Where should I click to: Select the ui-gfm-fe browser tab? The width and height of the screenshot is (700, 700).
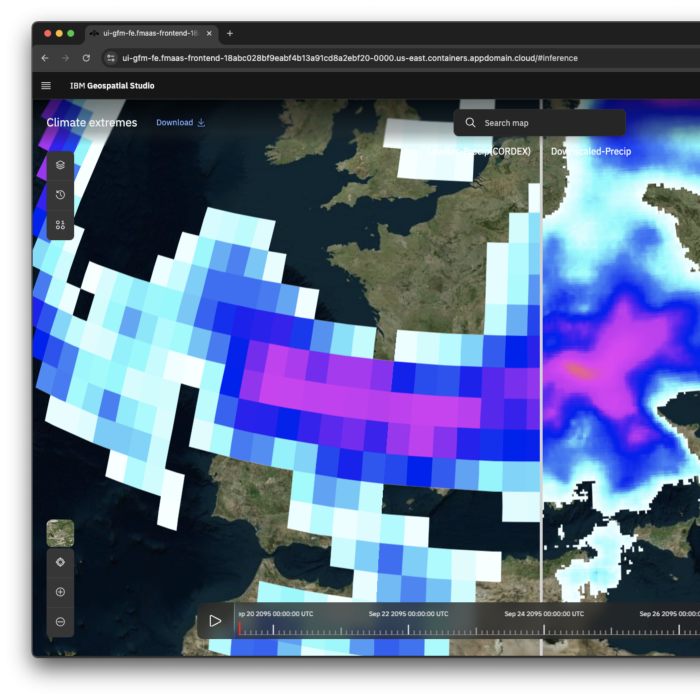point(150,33)
